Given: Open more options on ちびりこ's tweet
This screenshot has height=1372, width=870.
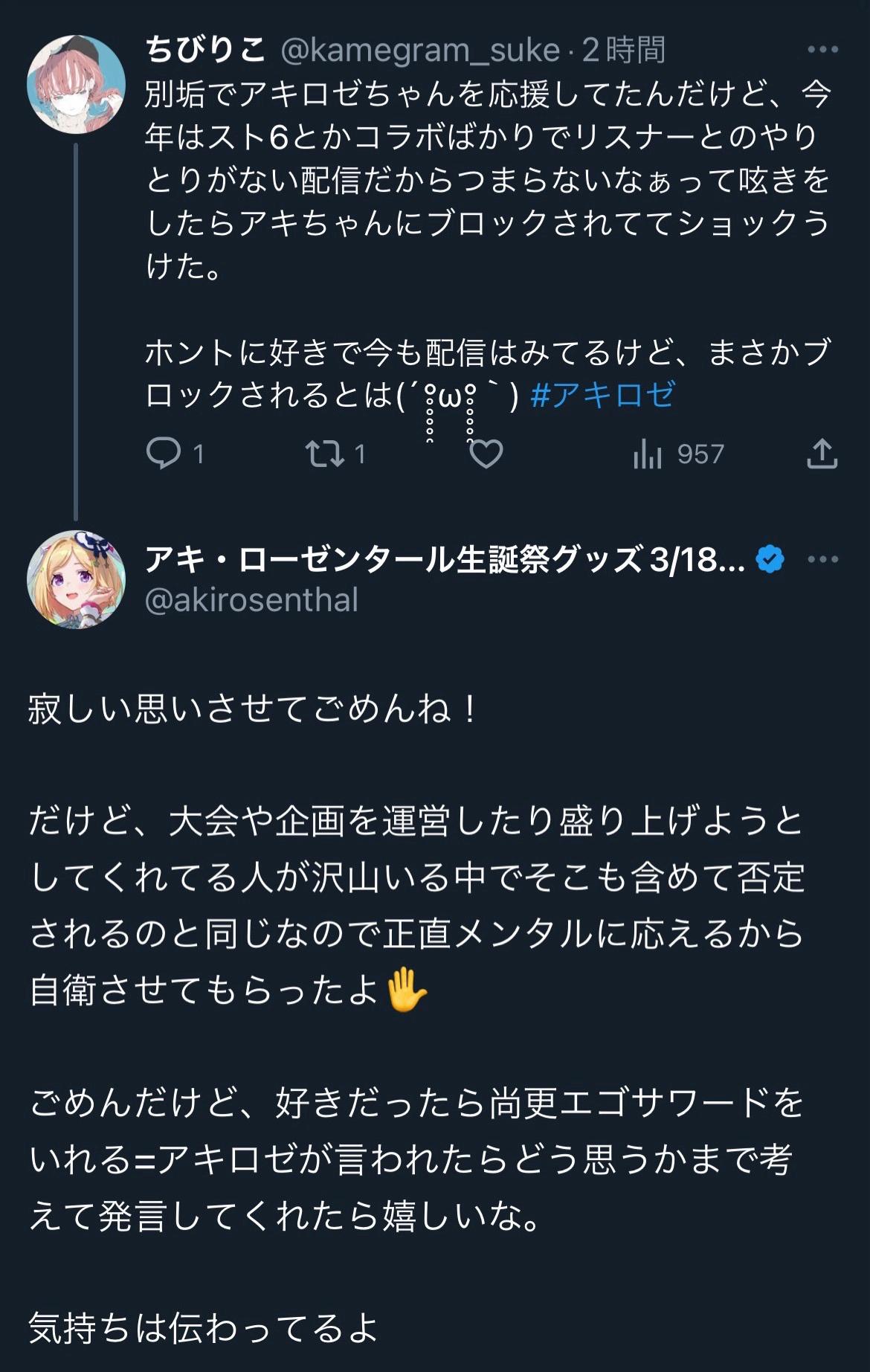Looking at the screenshot, I should pyautogui.click(x=822, y=50).
